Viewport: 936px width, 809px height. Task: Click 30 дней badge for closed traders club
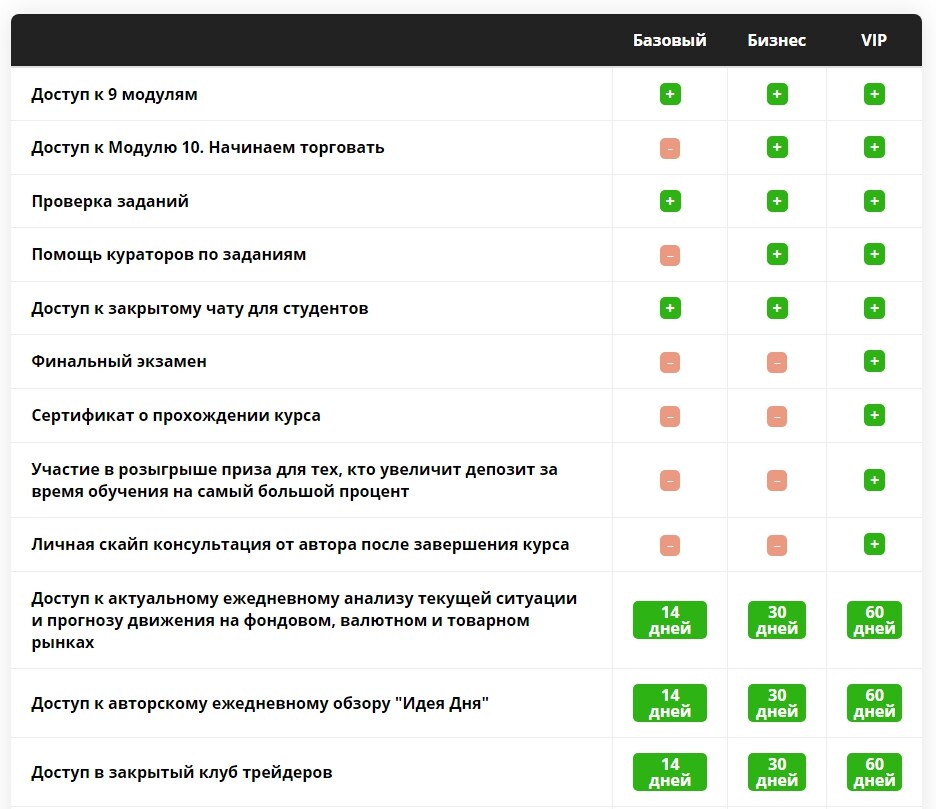tap(777, 772)
